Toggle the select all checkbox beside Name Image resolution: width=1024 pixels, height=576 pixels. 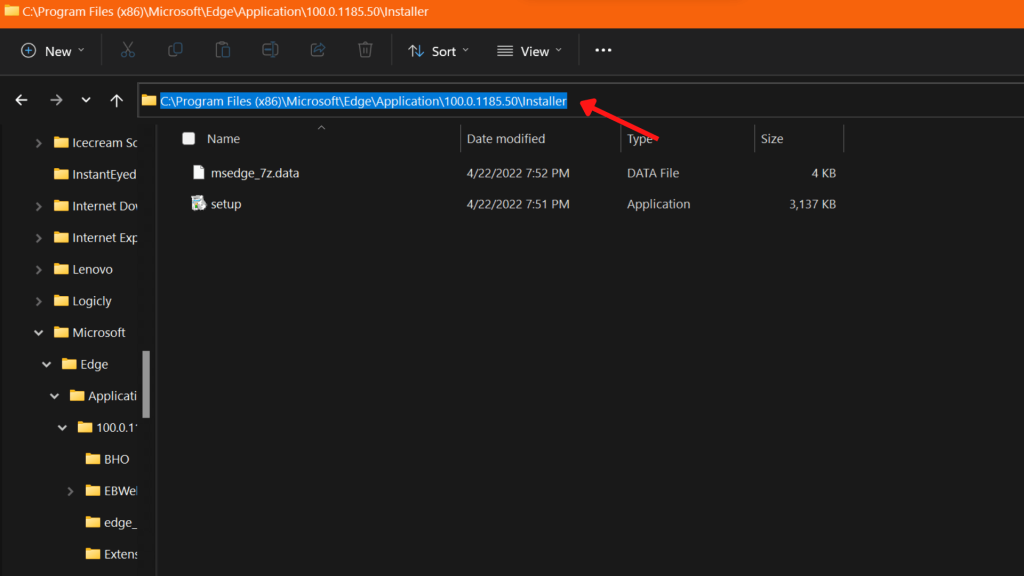tap(189, 138)
